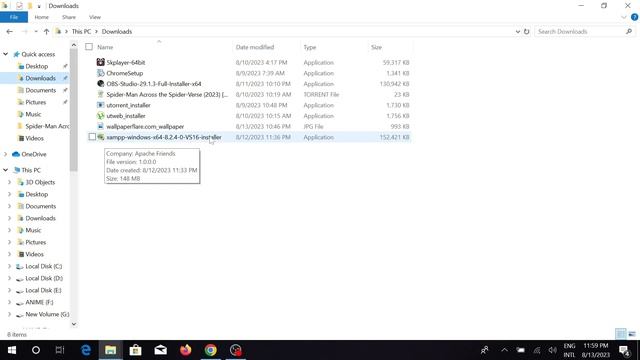Click the Search Downloads field
This screenshot has height=360, width=640.
pos(584,31)
